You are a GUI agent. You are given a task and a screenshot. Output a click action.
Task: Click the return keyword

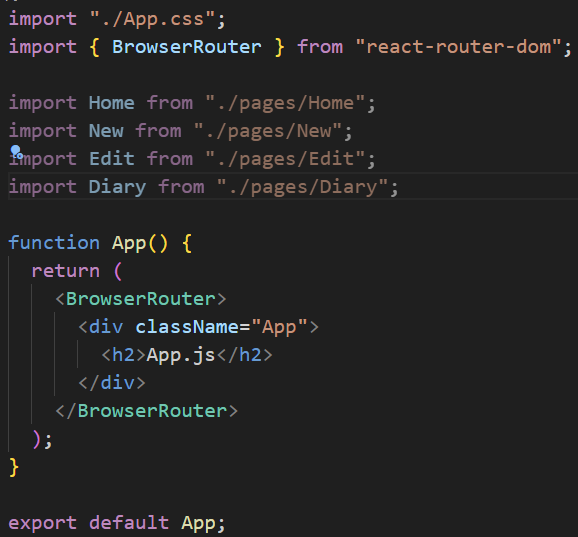coord(66,271)
